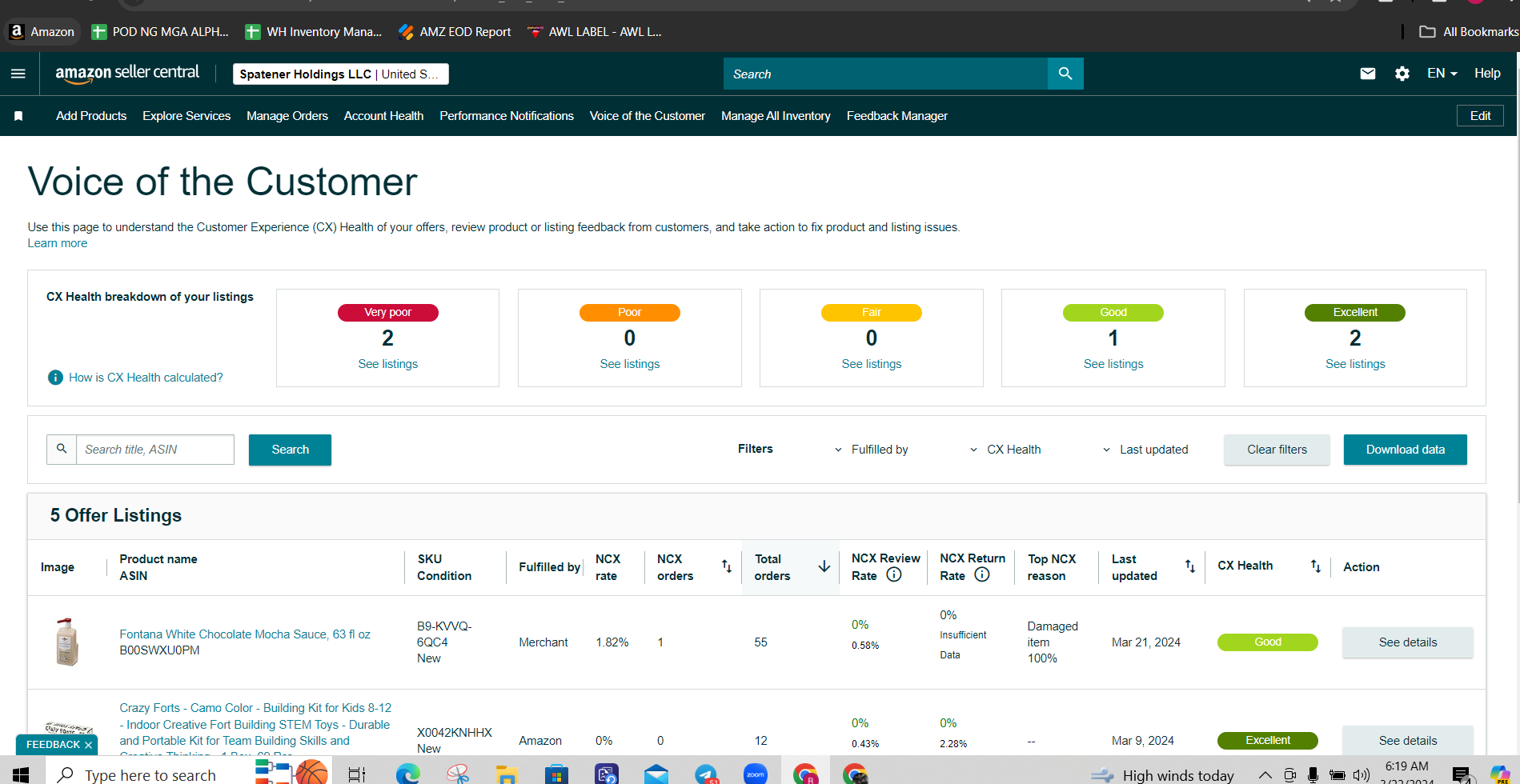1520x784 pixels.
Task: Go to Manage Orders
Action: (x=287, y=116)
